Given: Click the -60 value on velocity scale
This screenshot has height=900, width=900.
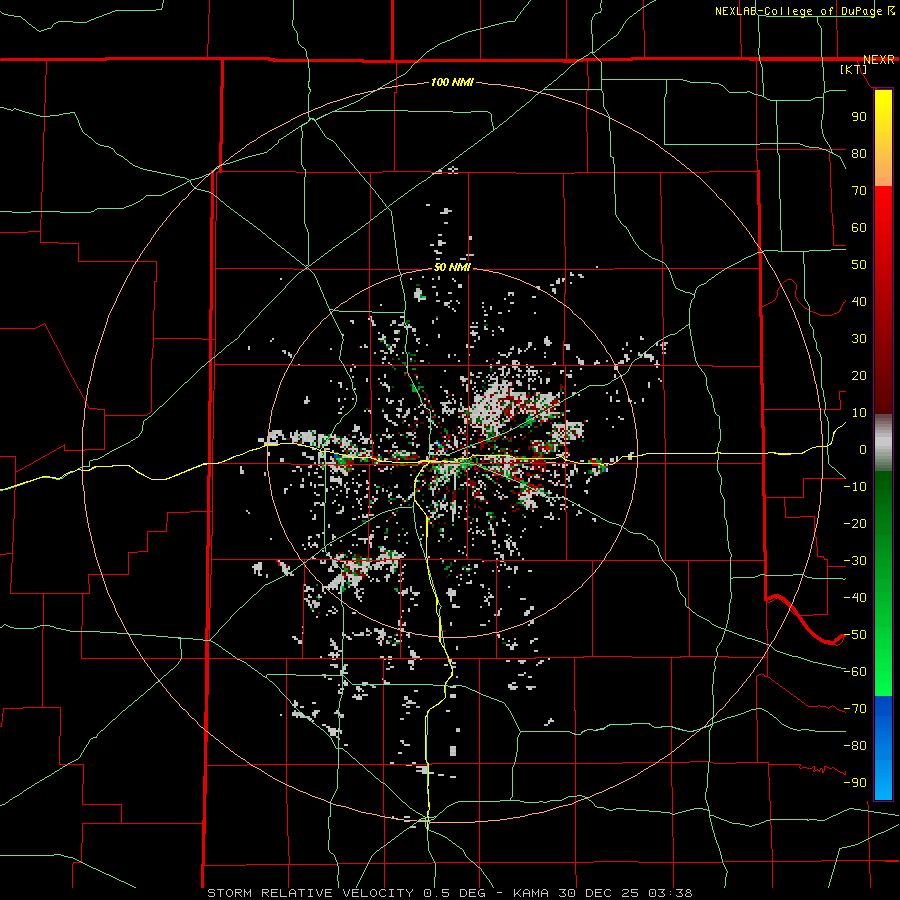Looking at the screenshot, I should click(x=855, y=672).
